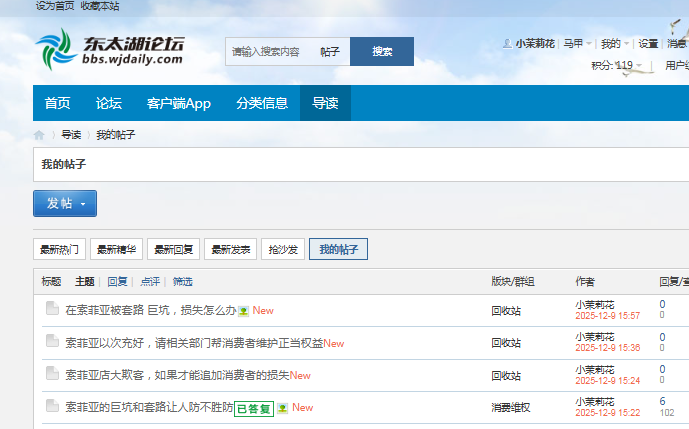Image resolution: width=689 pixels, height=429 pixels.
Task: Click 我的帖子 in the breadcrumb
Action: 116,135
